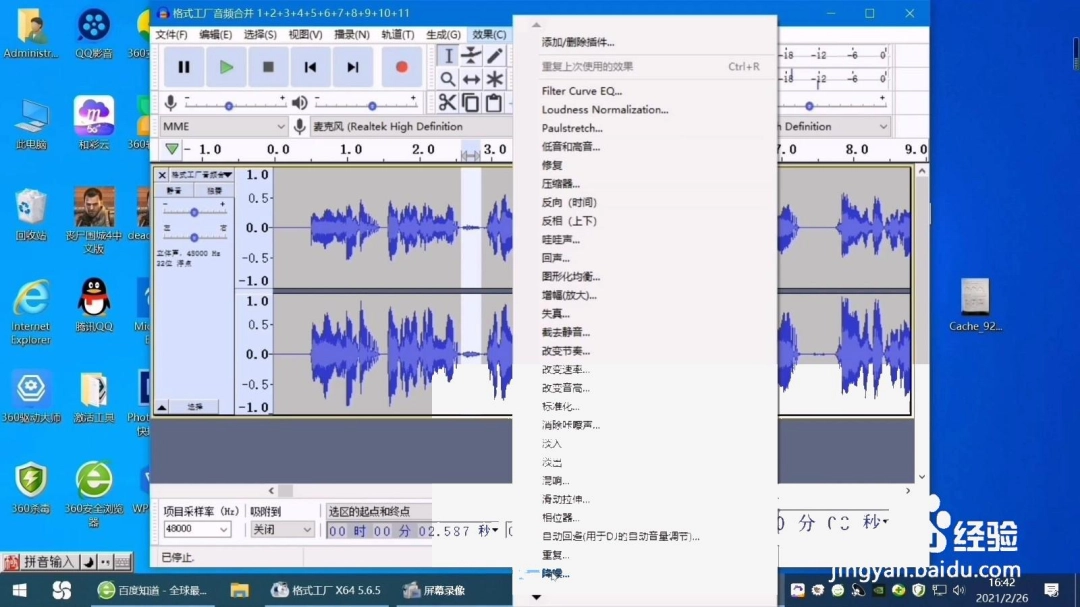The height and width of the screenshot is (607, 1080).
Task: Open the 视图(V) menu
Action: [305, 34]
